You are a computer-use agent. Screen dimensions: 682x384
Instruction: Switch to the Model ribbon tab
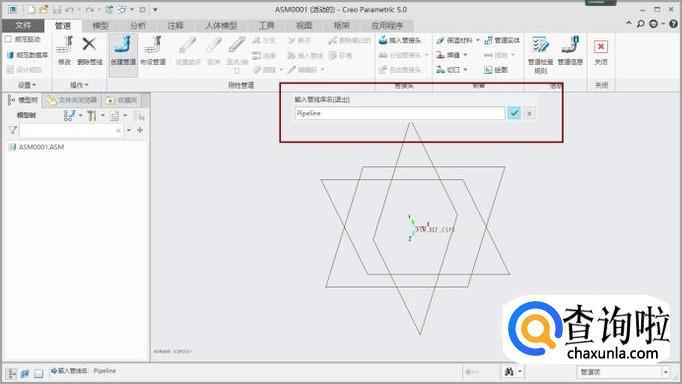(100, 26)
